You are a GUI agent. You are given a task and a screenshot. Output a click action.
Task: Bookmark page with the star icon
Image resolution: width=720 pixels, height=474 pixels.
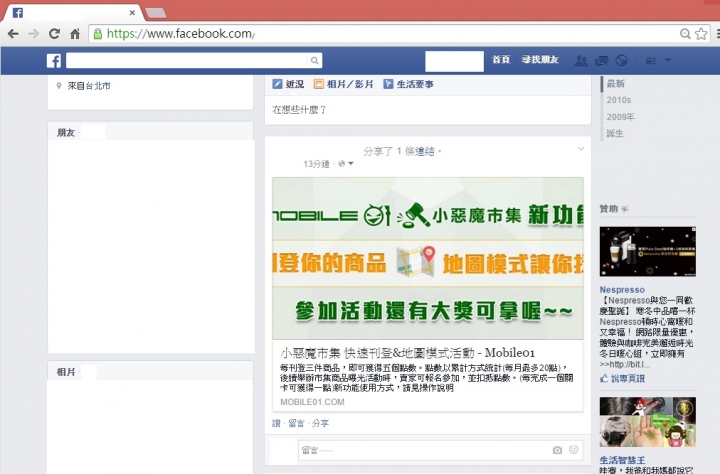click(x=701, y=34)
